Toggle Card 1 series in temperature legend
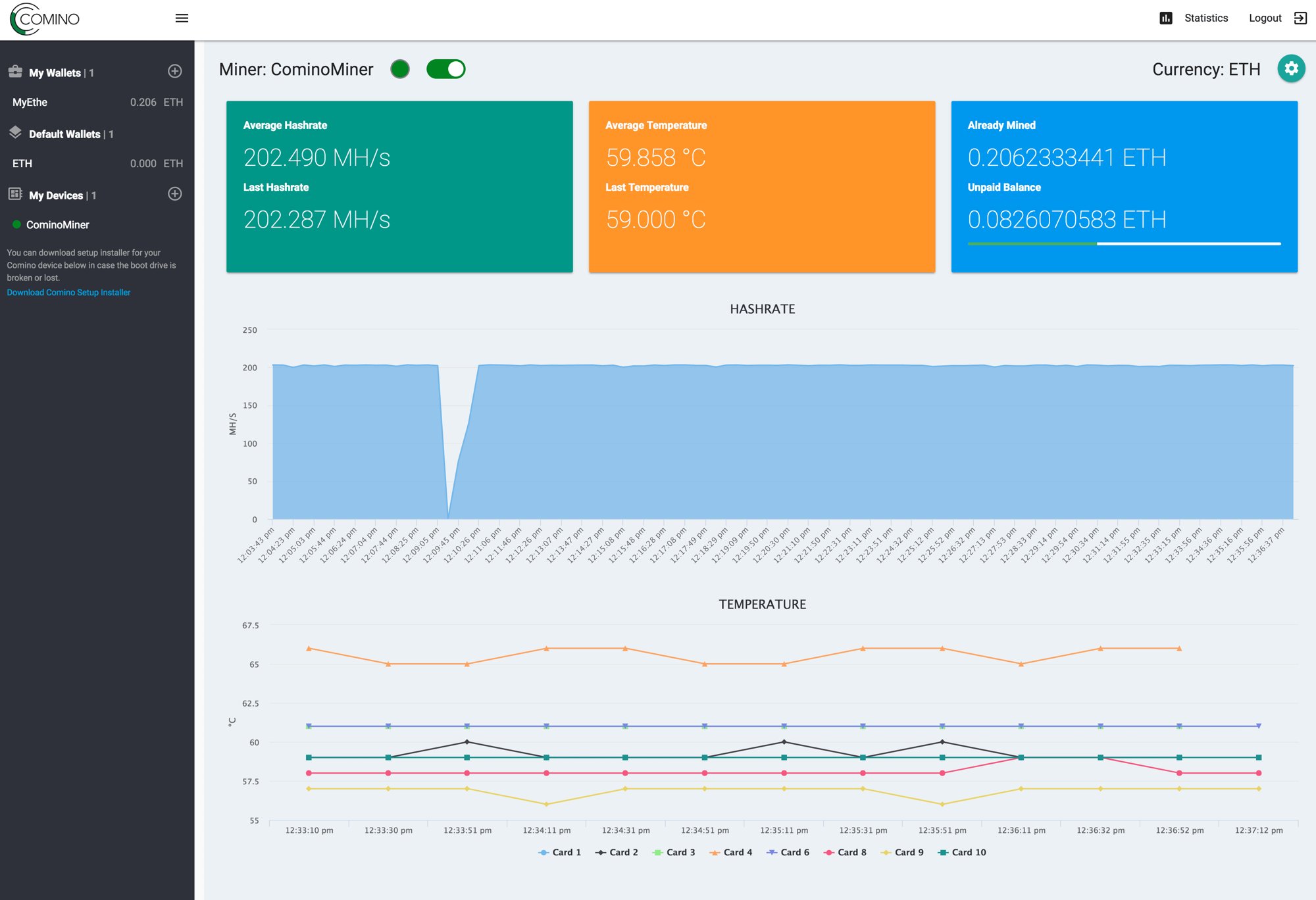Screen dimensions: 1316x900 560,853
